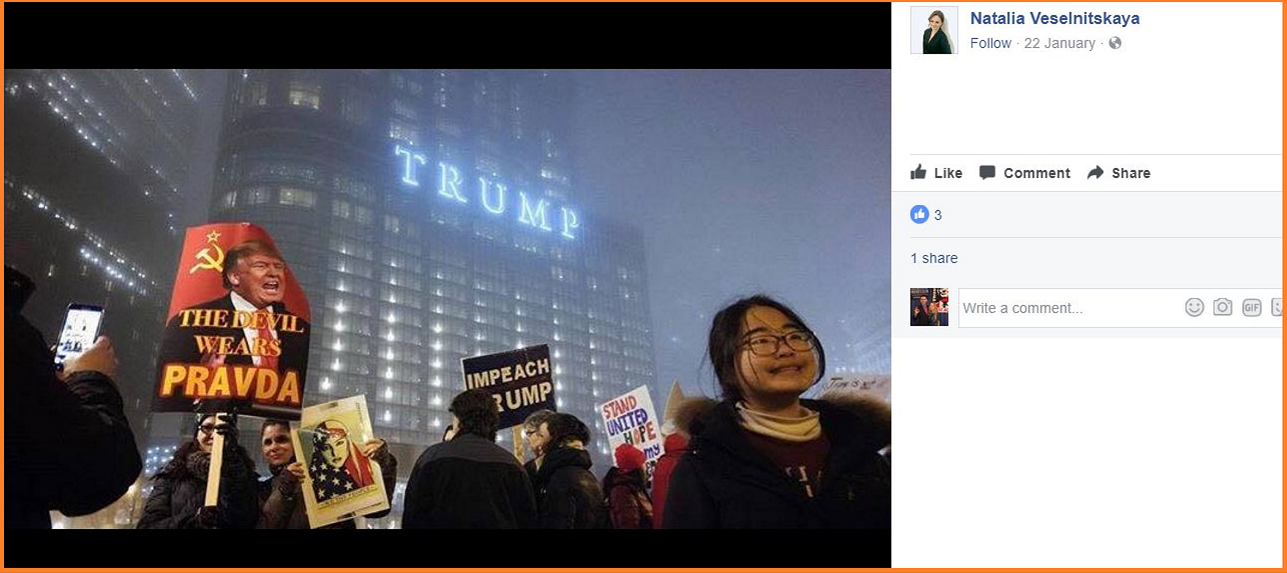Click the Trump tower protest photo
The width and height of the screenshot is (1287, 573).
[447, 298]
